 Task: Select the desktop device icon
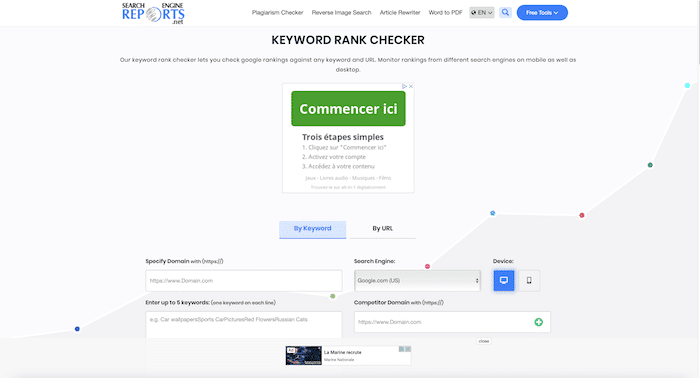pos(504,280)
